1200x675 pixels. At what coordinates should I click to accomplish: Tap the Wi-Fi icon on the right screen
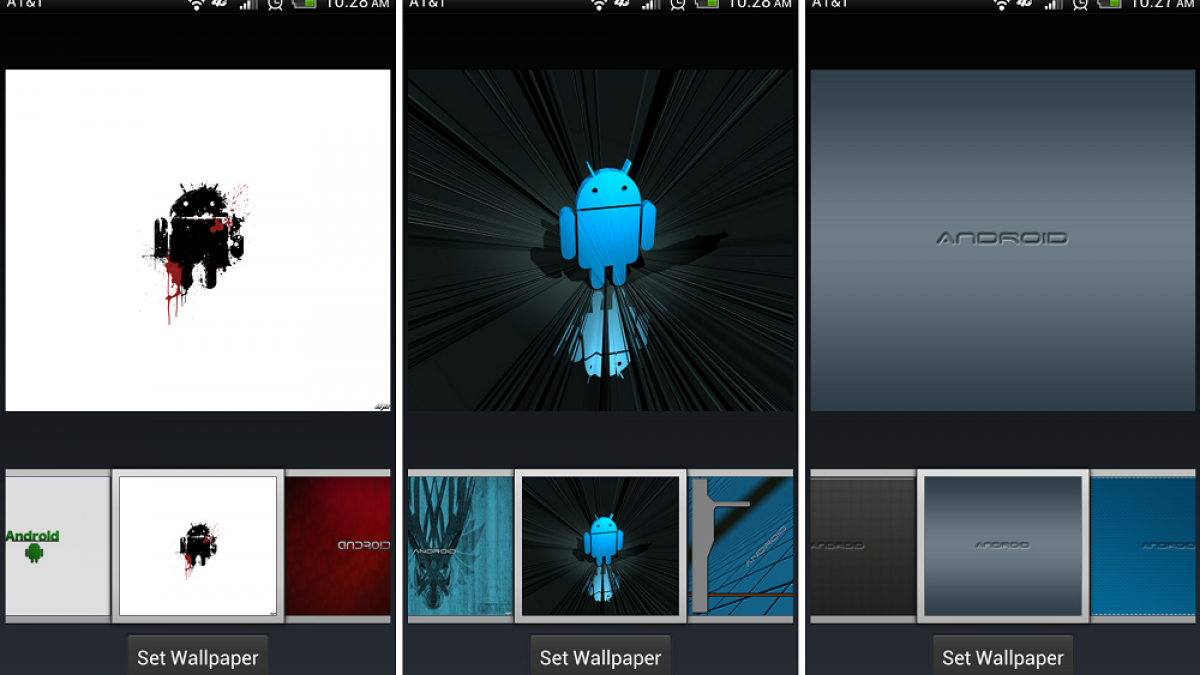[1001, 5]
